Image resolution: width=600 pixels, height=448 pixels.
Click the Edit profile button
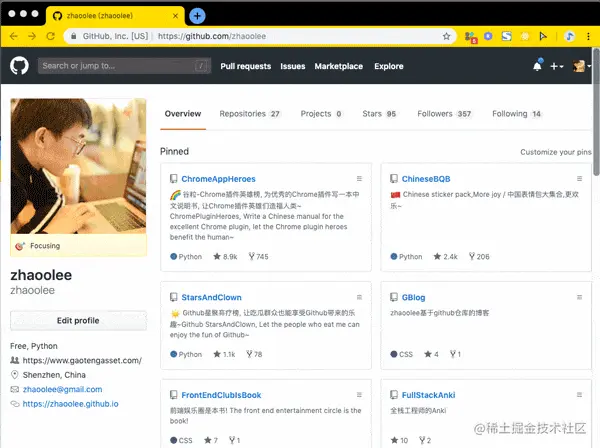point(78,321)
